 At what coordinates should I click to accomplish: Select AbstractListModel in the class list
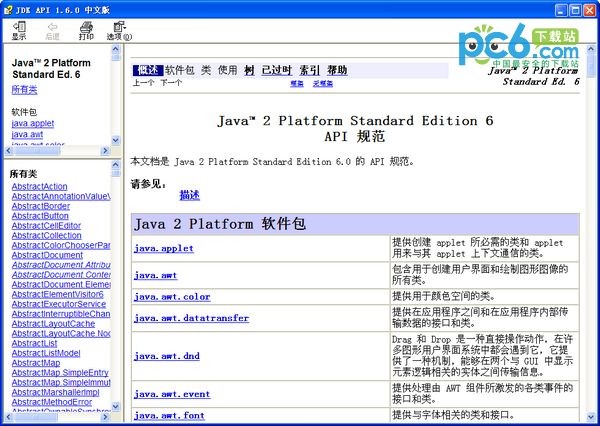45,353
